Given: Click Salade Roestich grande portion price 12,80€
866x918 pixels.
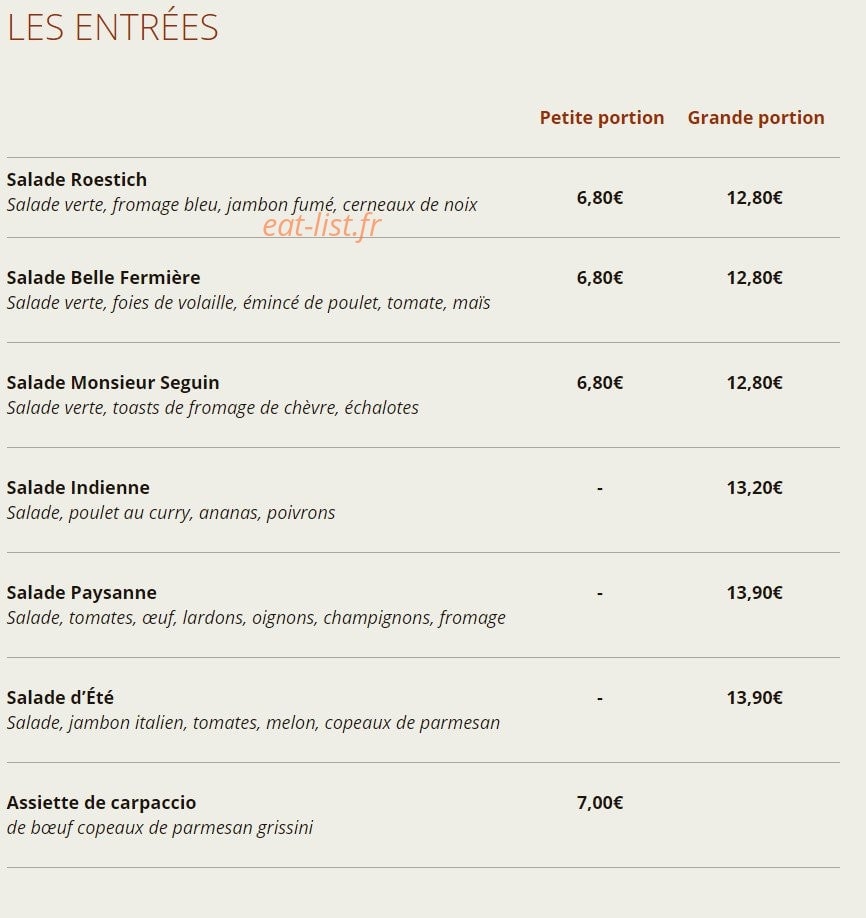Looking at the screenshot, I should click(x=754, y=197).
